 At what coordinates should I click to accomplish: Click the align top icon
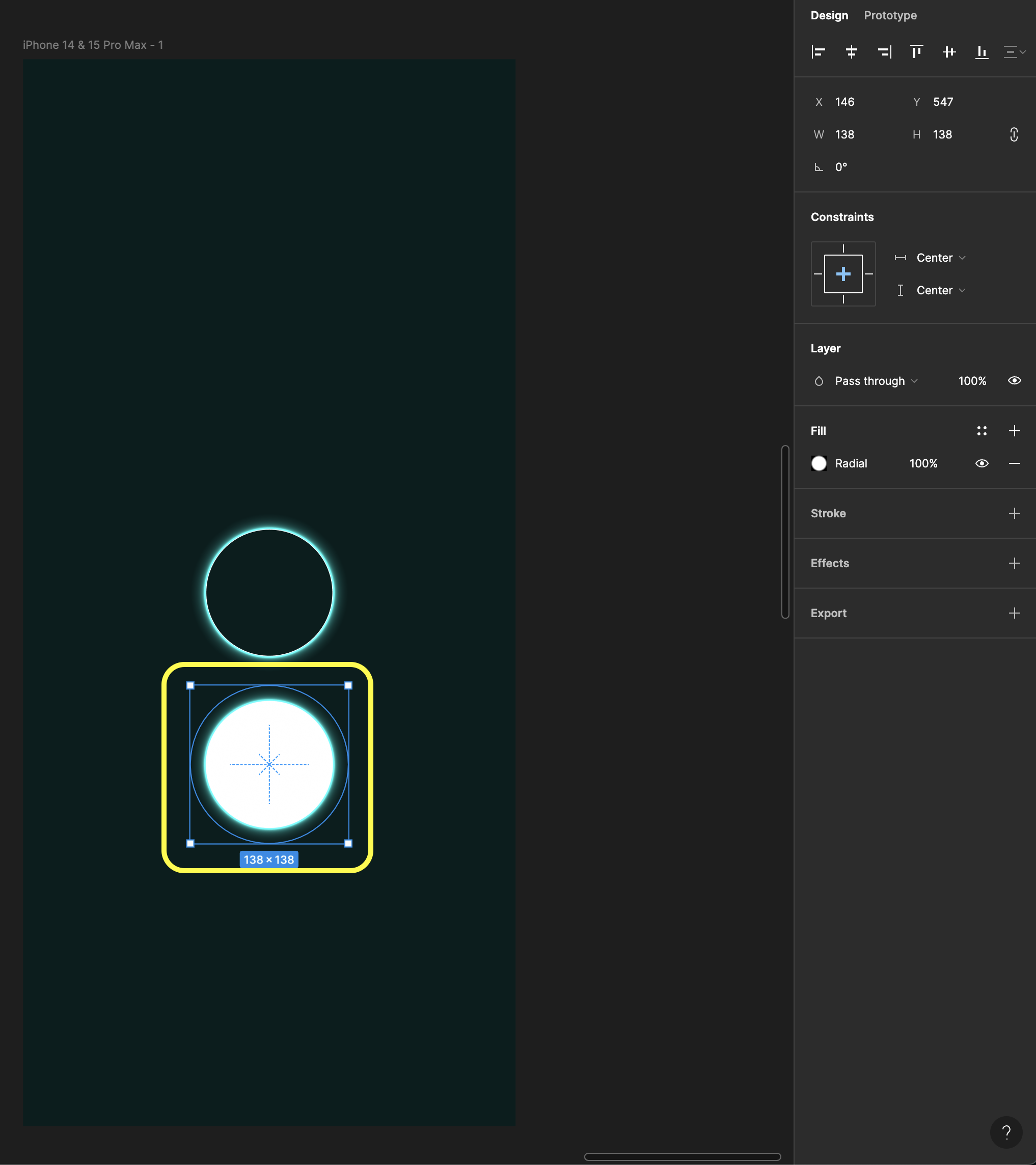point(916,52)
